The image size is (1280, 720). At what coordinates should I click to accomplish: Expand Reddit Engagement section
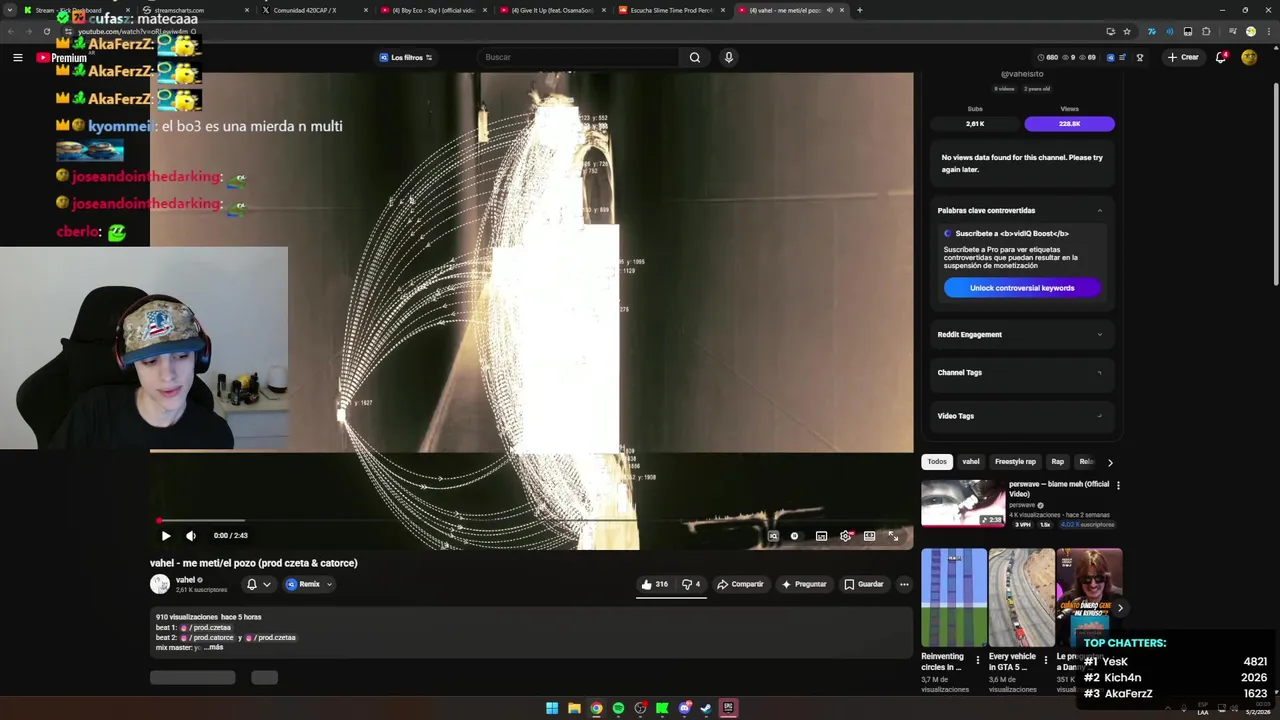(x=1020, y=334)
